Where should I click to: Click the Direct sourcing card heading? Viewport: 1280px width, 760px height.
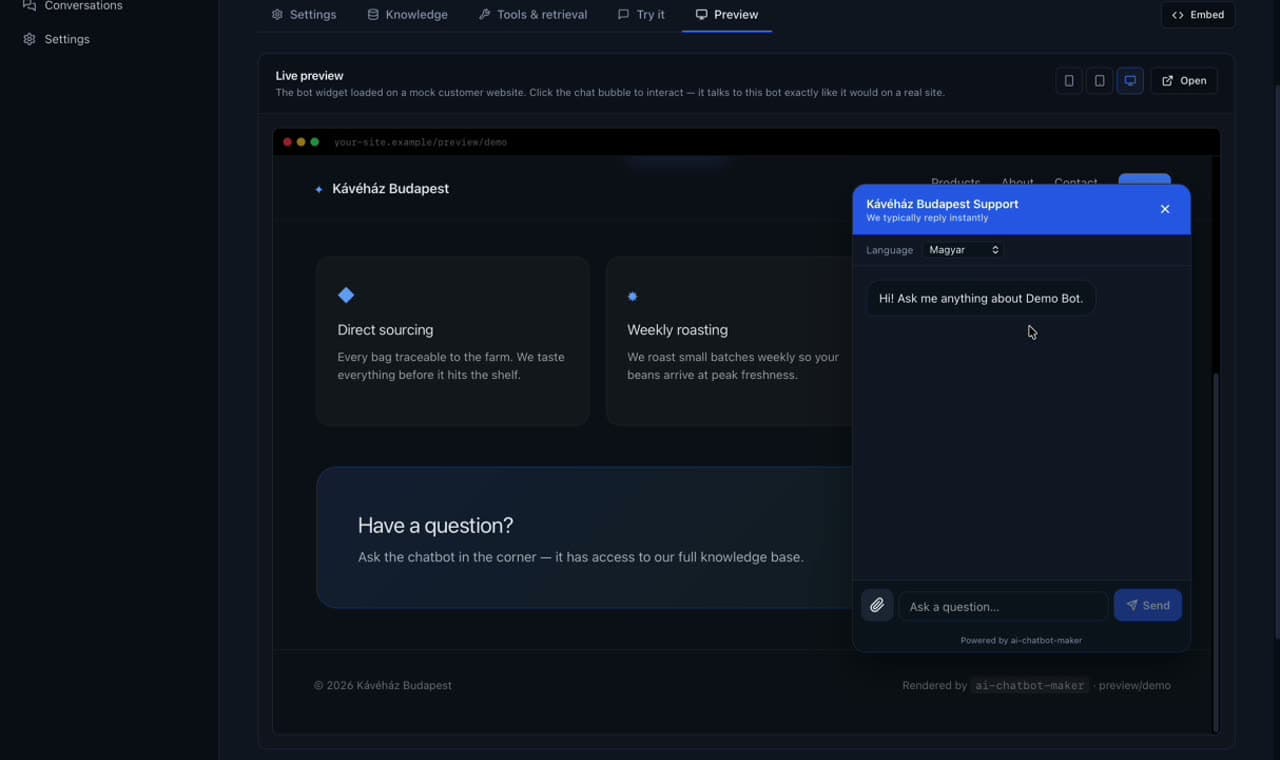pos(385,330)
